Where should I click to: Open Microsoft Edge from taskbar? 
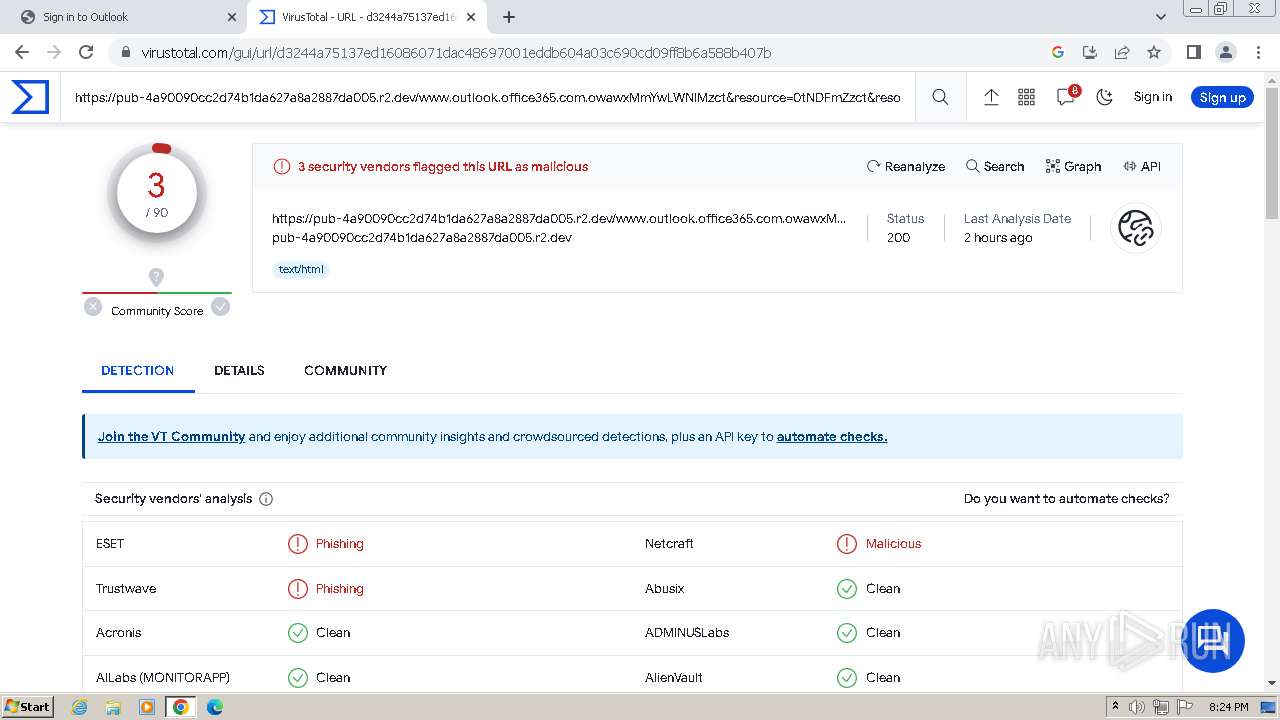click(214, 706)
